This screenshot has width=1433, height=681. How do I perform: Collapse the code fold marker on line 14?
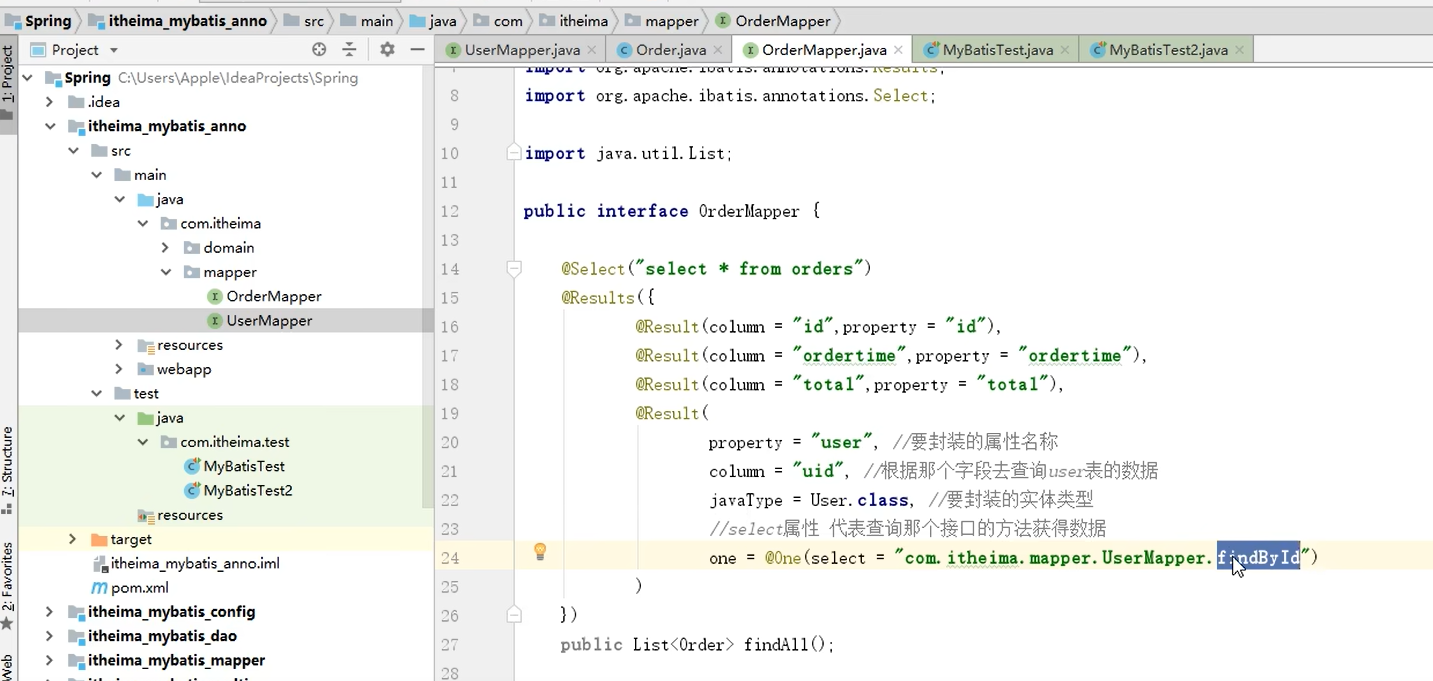click(x=513, y=268)
